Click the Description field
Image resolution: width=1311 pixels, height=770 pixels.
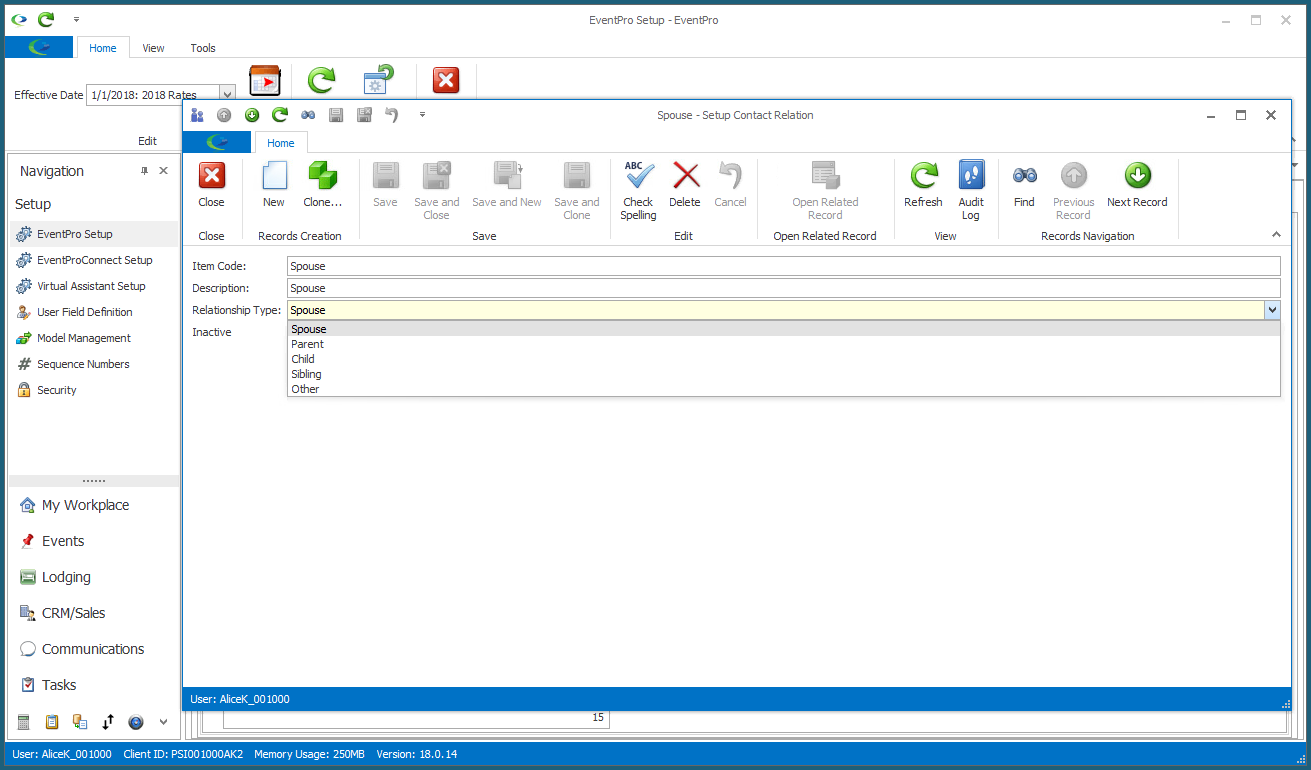coord(783,288)
